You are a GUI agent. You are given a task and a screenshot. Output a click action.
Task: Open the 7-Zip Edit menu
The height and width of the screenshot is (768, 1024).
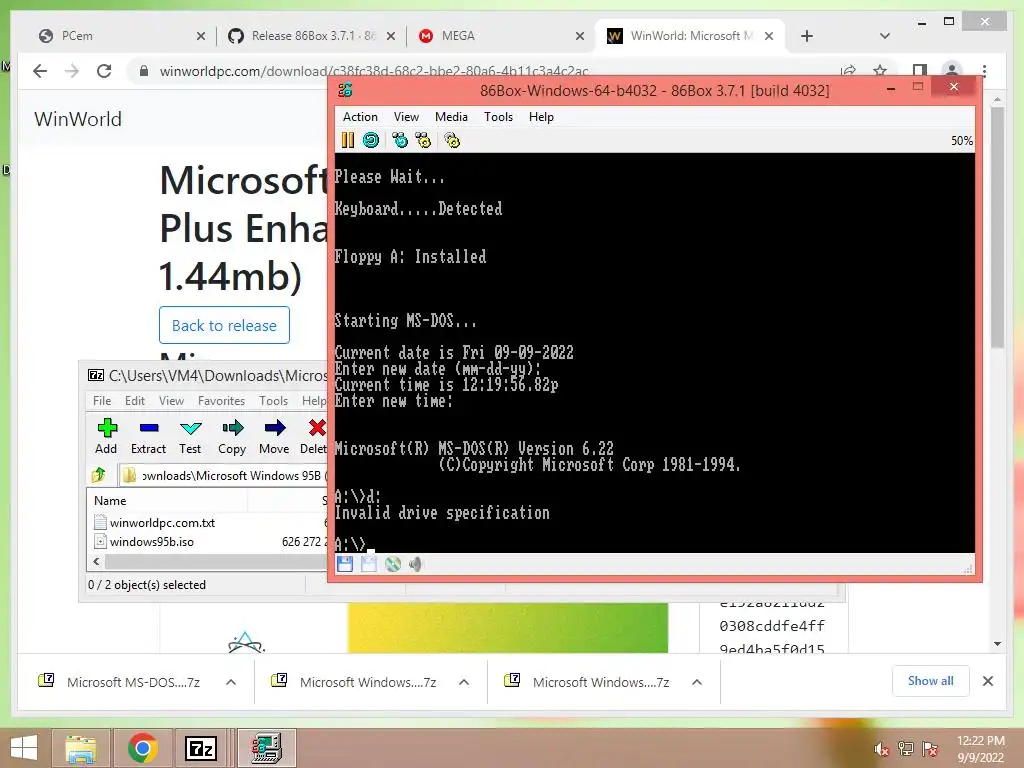point(135,400)
